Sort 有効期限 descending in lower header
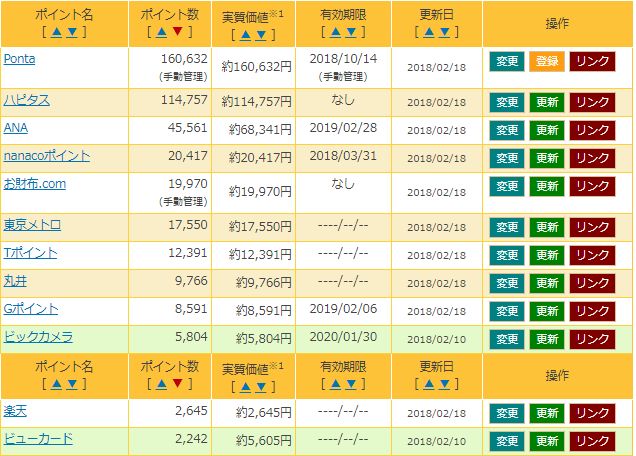The width and height of the screenshot is (636, 456). tap(351, 384)
